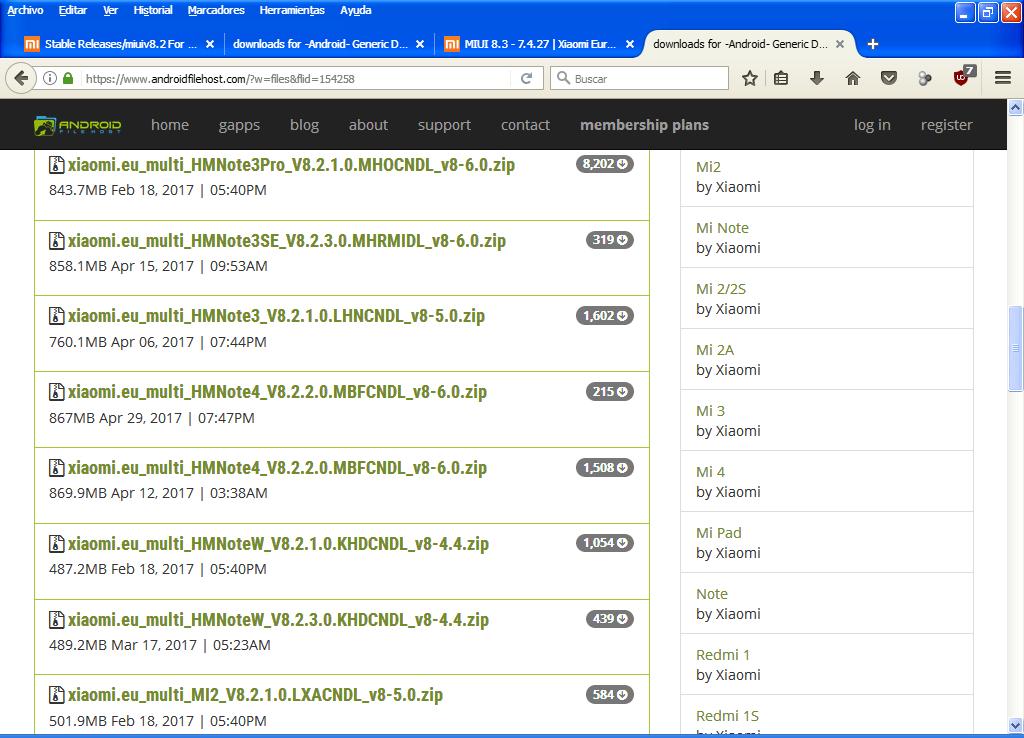This screenshot has width=1024, height=738.
Task: Open the Herramientas menu
Action: pyautogui.click(x=292, y=10)
